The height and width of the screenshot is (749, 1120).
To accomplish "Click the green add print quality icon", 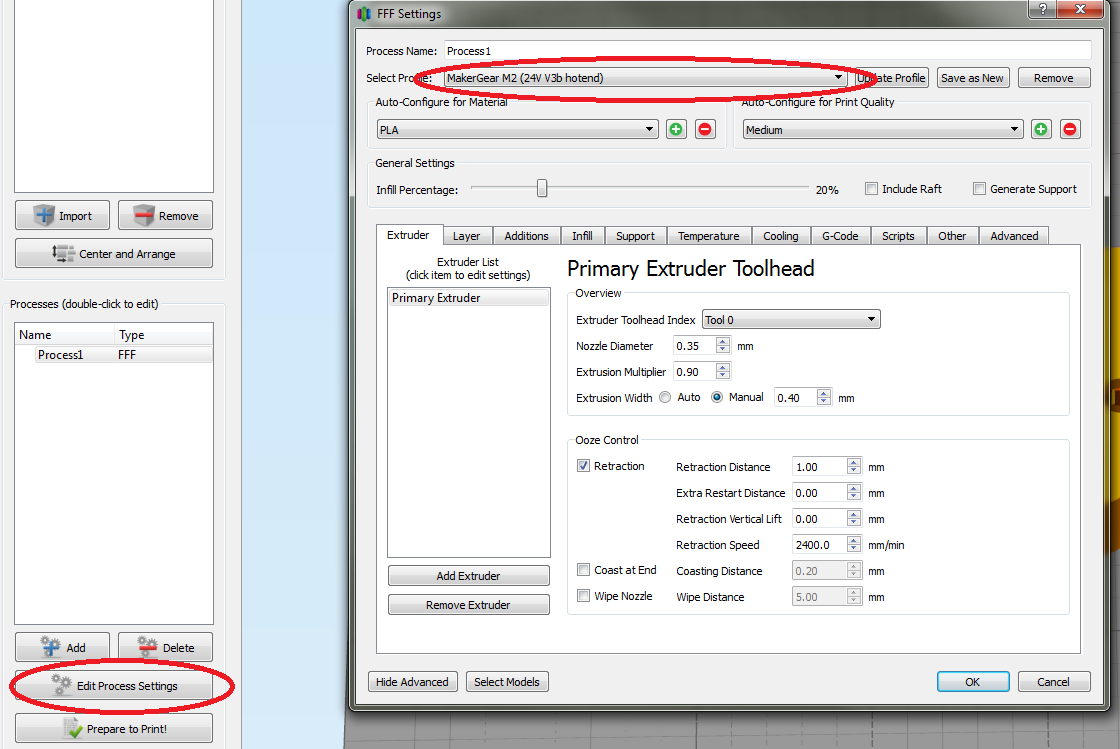I will click(1041, 129).
